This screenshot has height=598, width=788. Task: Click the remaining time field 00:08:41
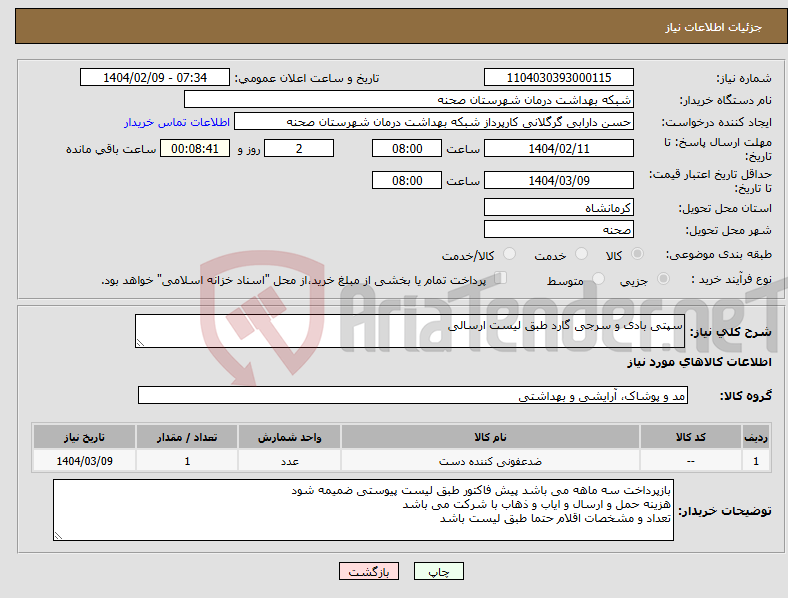click(195, 149)
